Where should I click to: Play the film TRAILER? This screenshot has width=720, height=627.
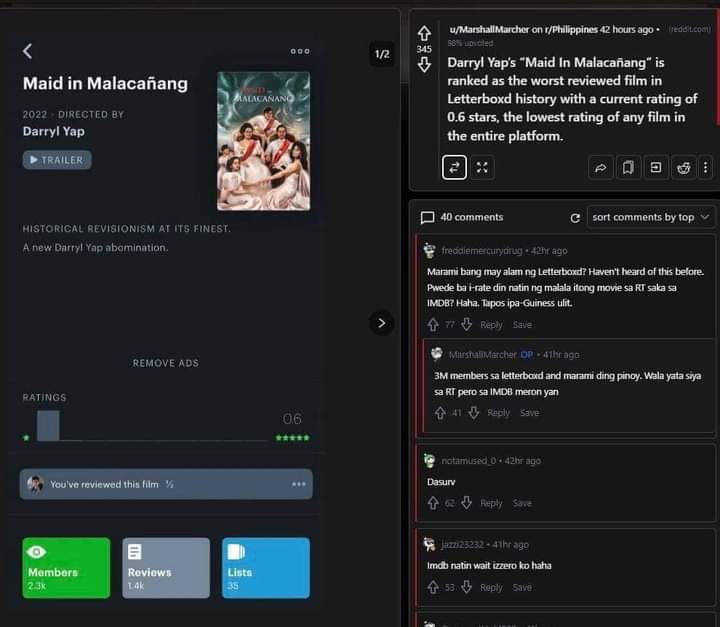(x=57, y=160)
